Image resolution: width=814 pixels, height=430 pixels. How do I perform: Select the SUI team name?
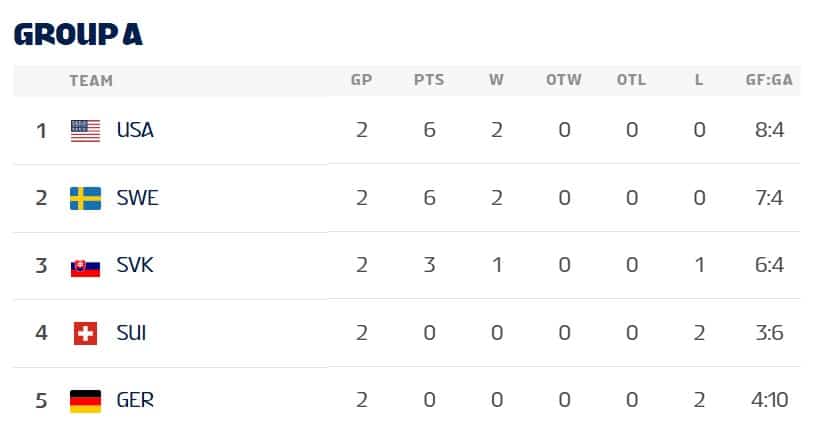131,333
